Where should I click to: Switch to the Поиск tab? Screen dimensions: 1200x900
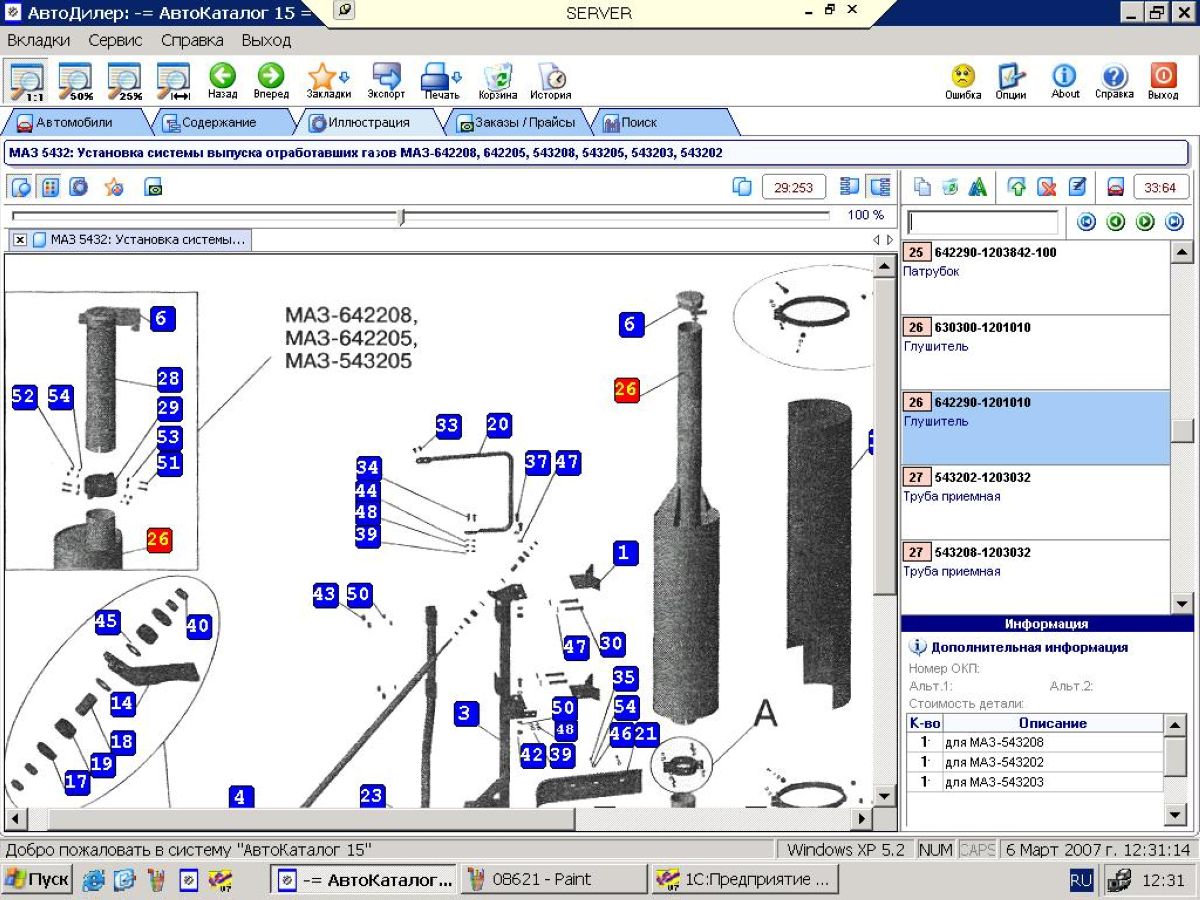(639, 123)
